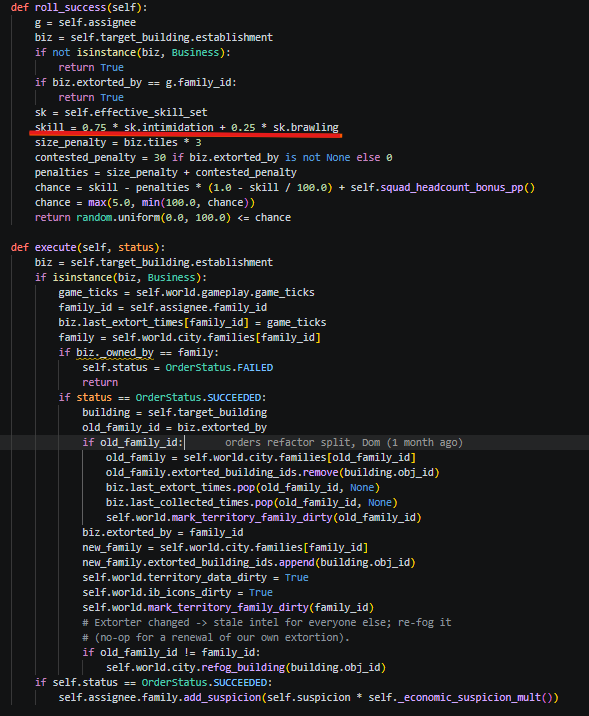Viewport: 589px width, 716px height.
Task: Click '# Extorter changed' comment line
Action: tap(267, 622)
